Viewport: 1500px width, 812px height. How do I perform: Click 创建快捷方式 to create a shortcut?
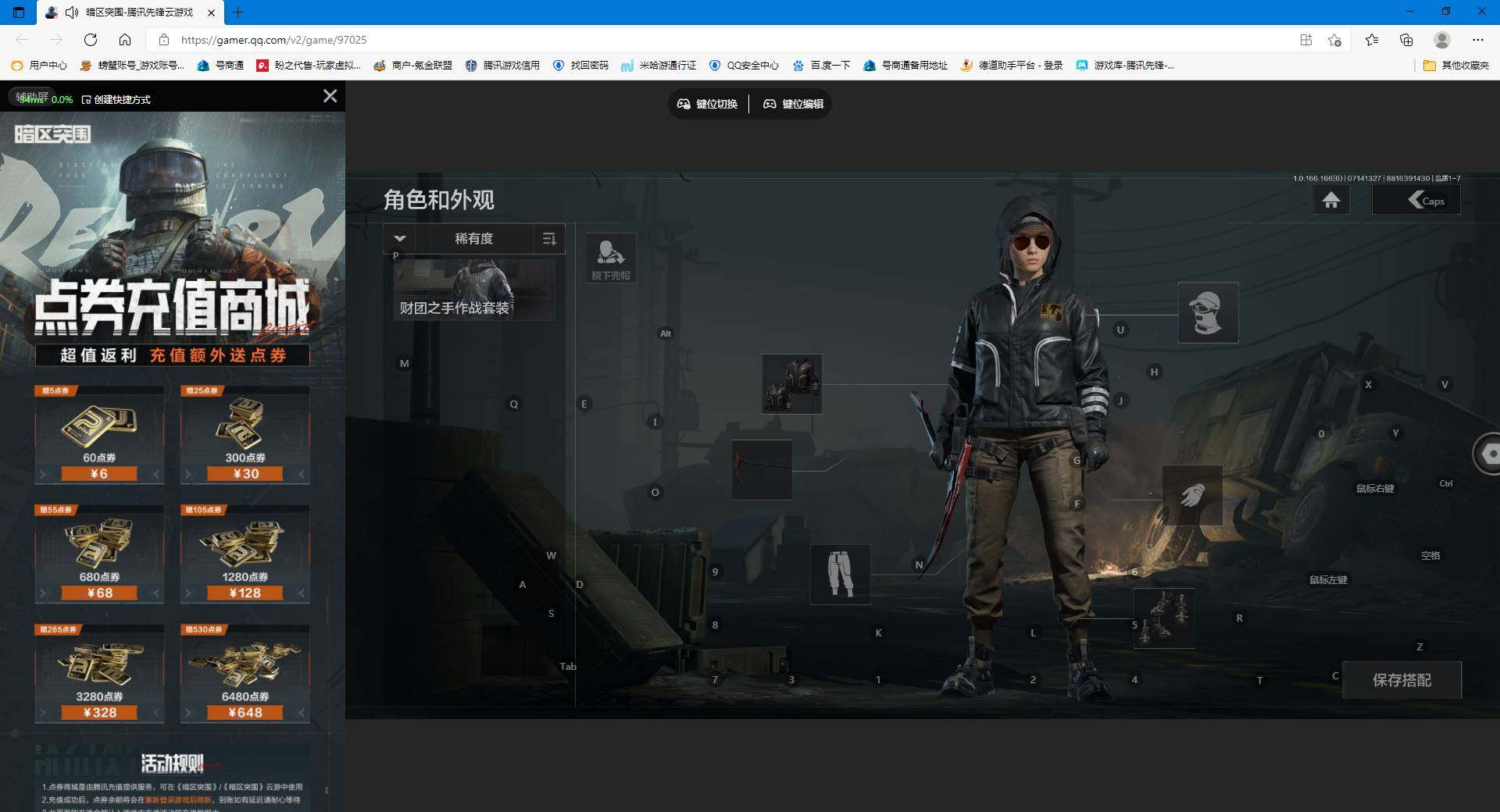tap(116, 100)
